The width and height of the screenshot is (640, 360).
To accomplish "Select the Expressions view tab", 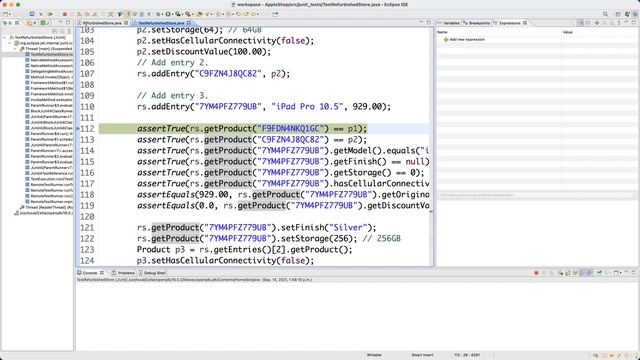I will tap(510, 23).
